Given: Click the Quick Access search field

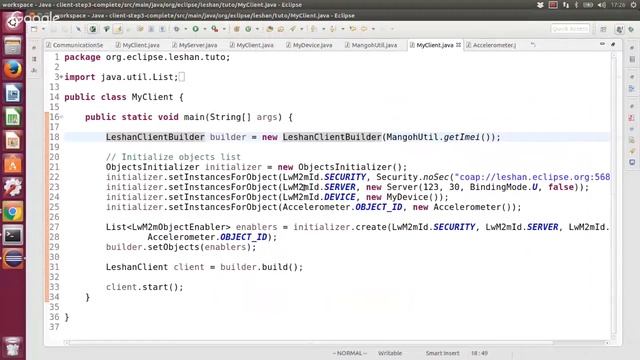Looking at the screenshot, I should 570,29.
